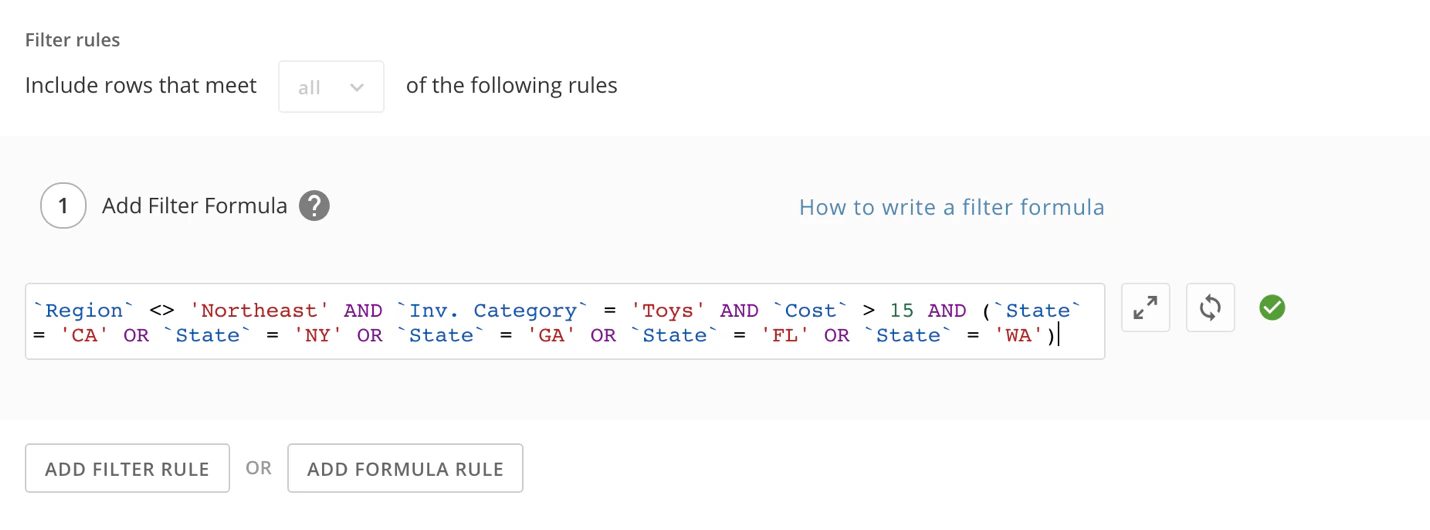Place cursor on 'GA' state value
The image size is (1430, 530).
[x=552, y=335]
